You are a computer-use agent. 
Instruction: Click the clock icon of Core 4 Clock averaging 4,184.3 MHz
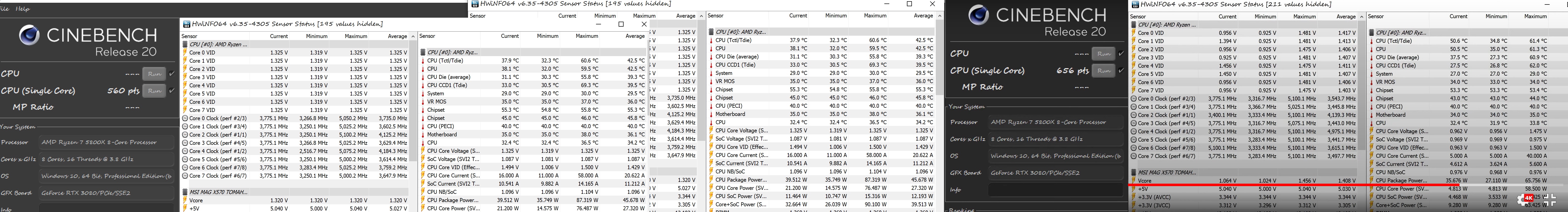(185, 151)
